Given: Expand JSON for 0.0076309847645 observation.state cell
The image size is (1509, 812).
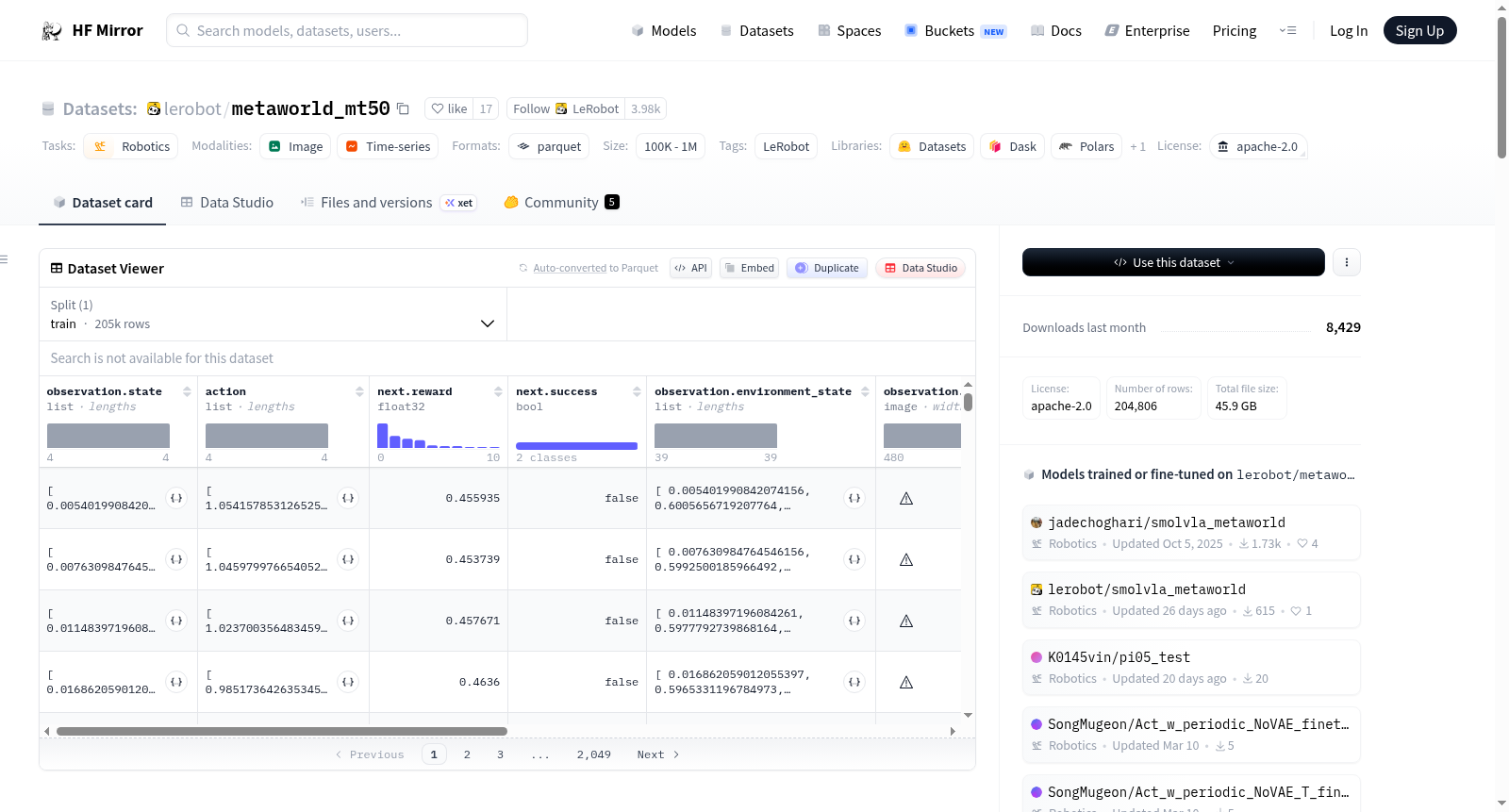Looking at the screenshot, I should click(176, 559).
